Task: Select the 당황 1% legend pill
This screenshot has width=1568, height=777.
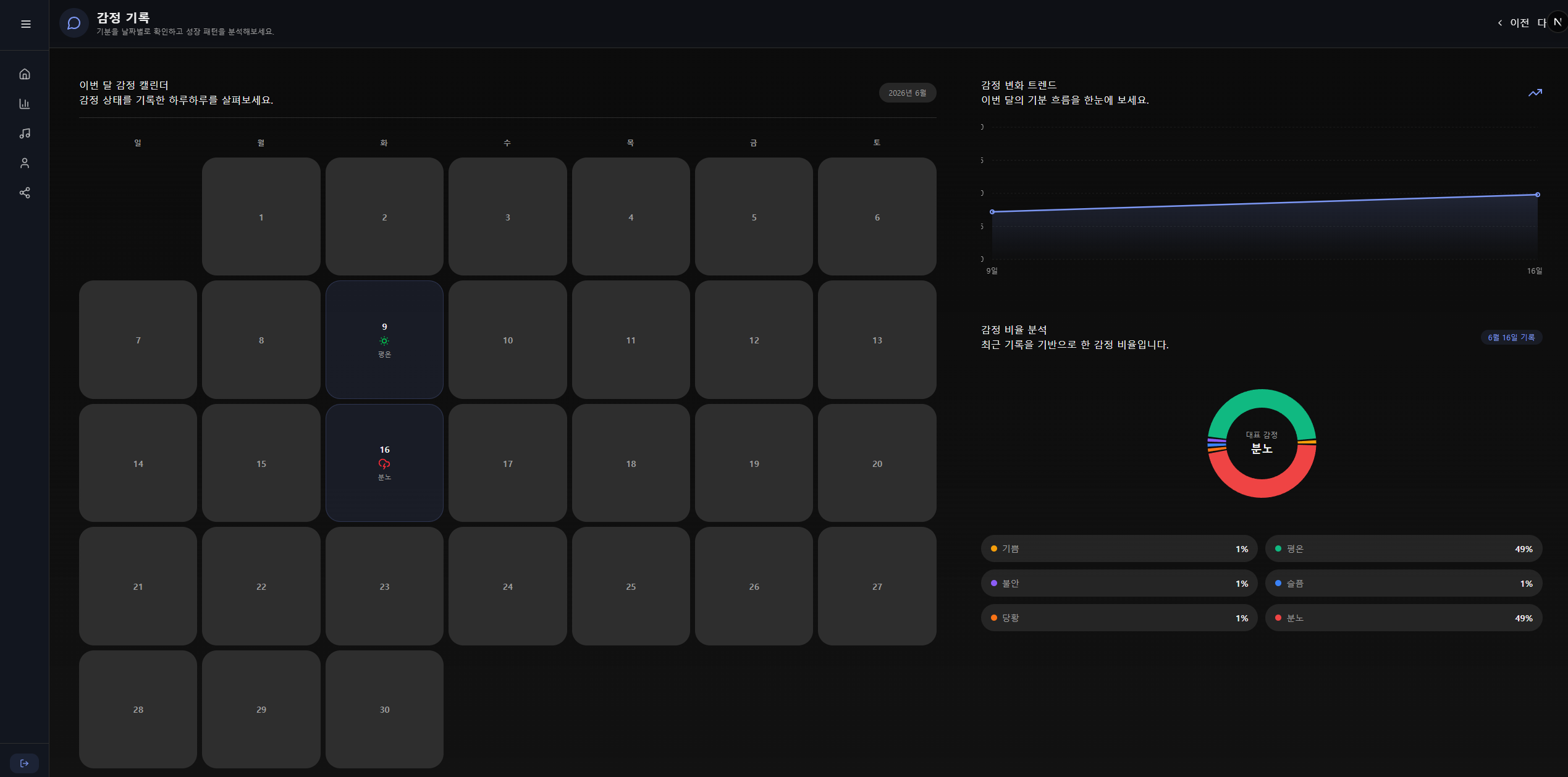Action: (1119, 618)
